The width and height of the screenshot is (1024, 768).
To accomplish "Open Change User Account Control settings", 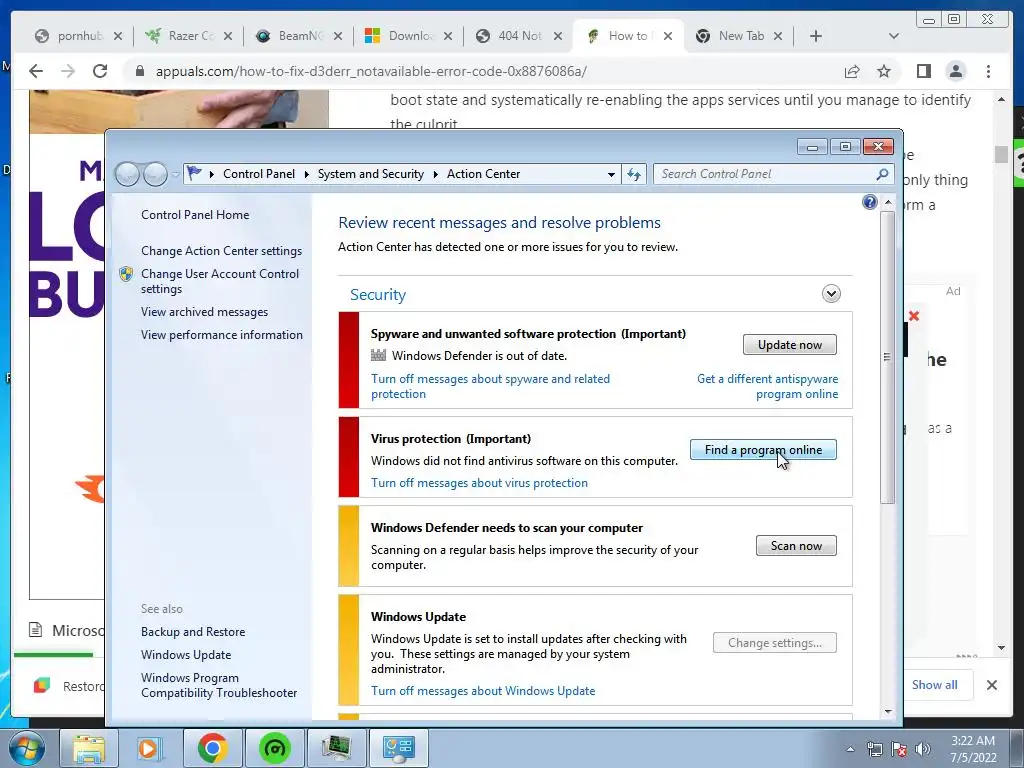I will 220,281.
